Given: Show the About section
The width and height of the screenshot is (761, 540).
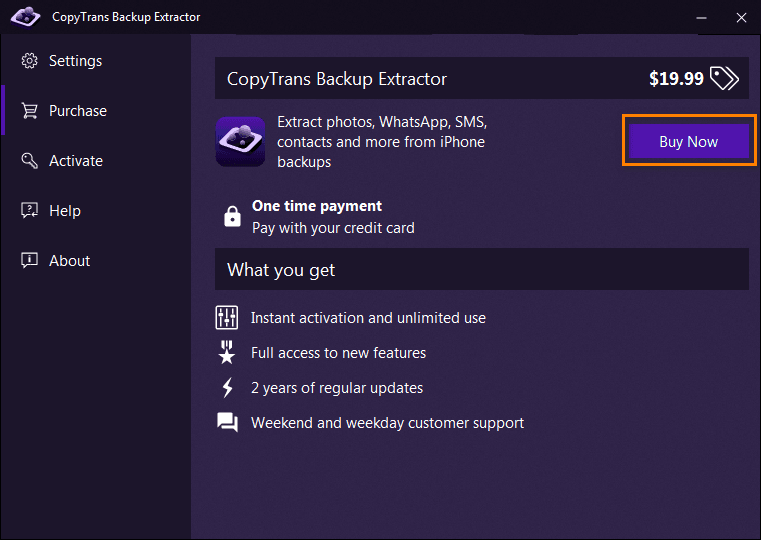Looking at the screenshot, I should click(x=96, y=261).
